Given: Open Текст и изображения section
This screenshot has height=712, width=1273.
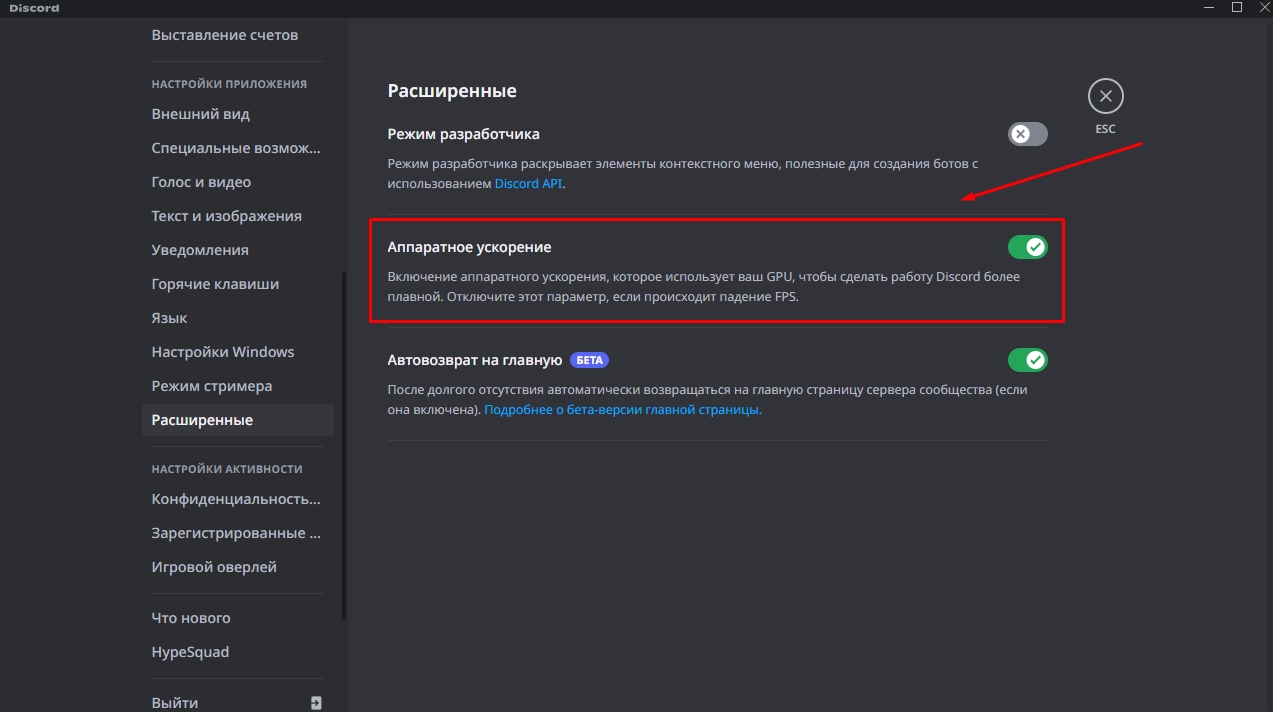Looking at the screenshot, I should 226,216.
